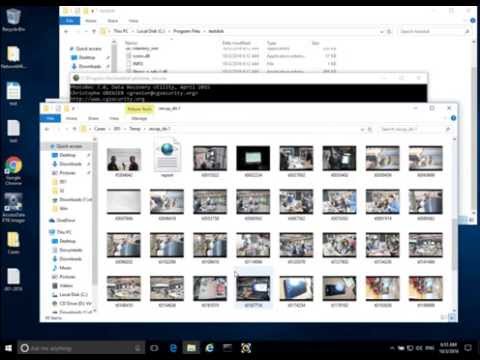Image resolution: width=480 pixels, height=360 pixels.
Task: Select Quick access in front window sidebar
Action: (x=69, y=146)
